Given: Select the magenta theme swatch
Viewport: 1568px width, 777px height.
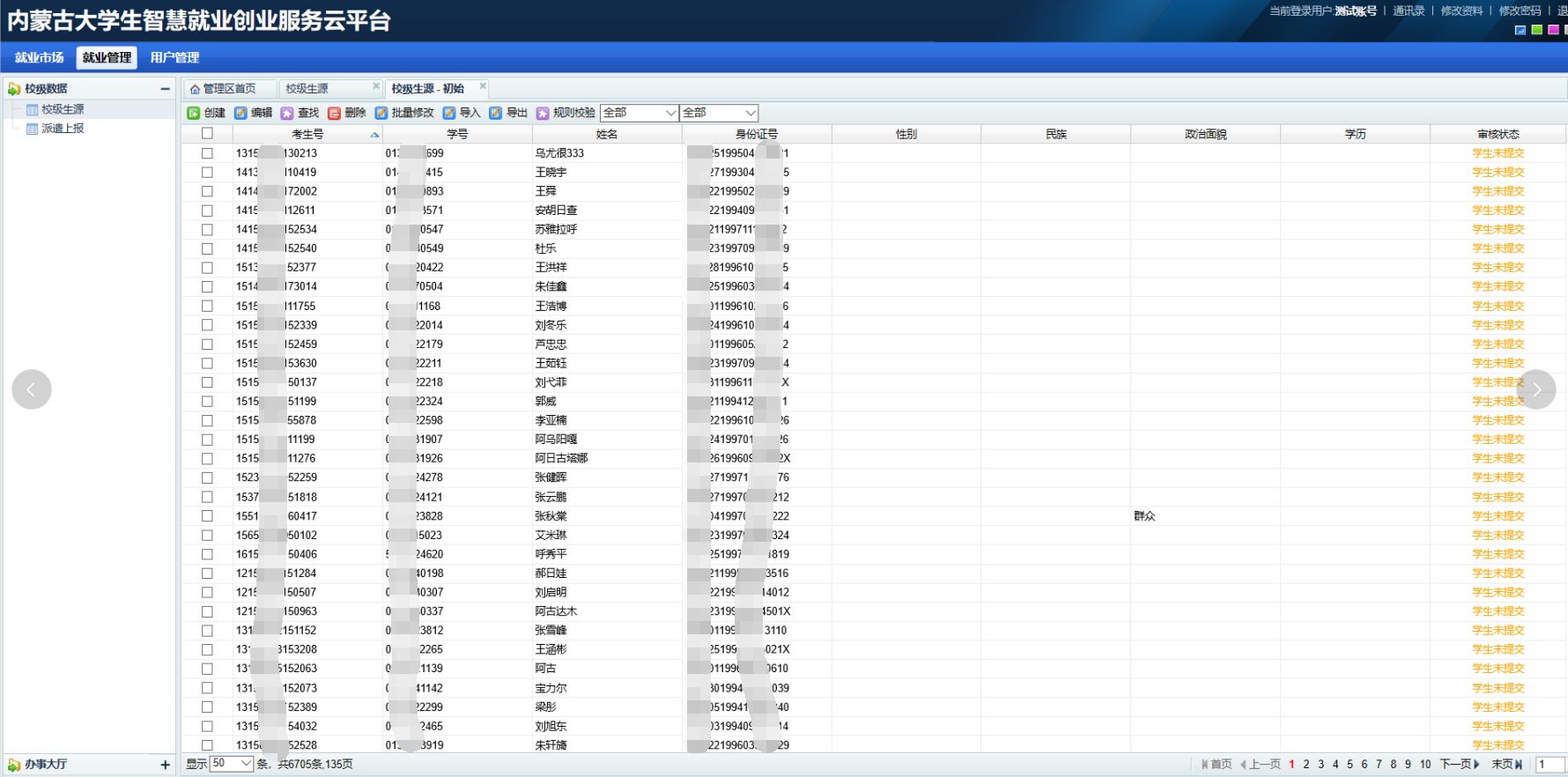Looking at the screenshot, I should point(1554,30).
